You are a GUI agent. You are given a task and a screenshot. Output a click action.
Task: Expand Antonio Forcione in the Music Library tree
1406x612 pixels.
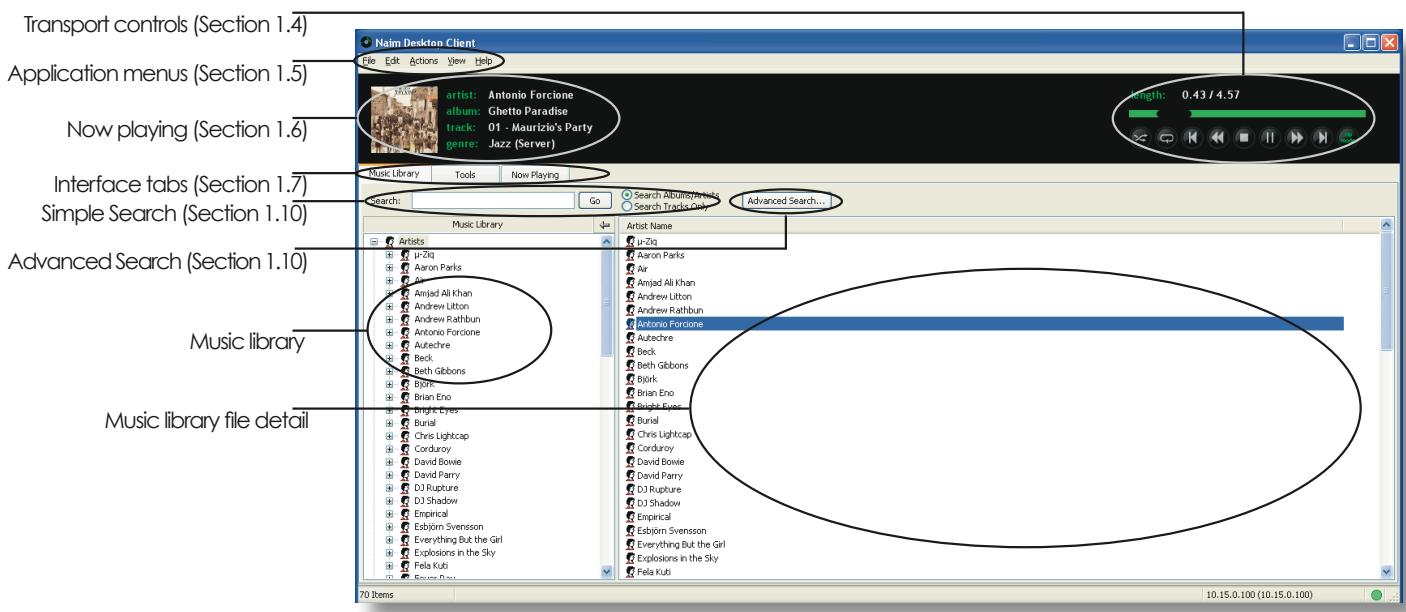coord(389,332)
